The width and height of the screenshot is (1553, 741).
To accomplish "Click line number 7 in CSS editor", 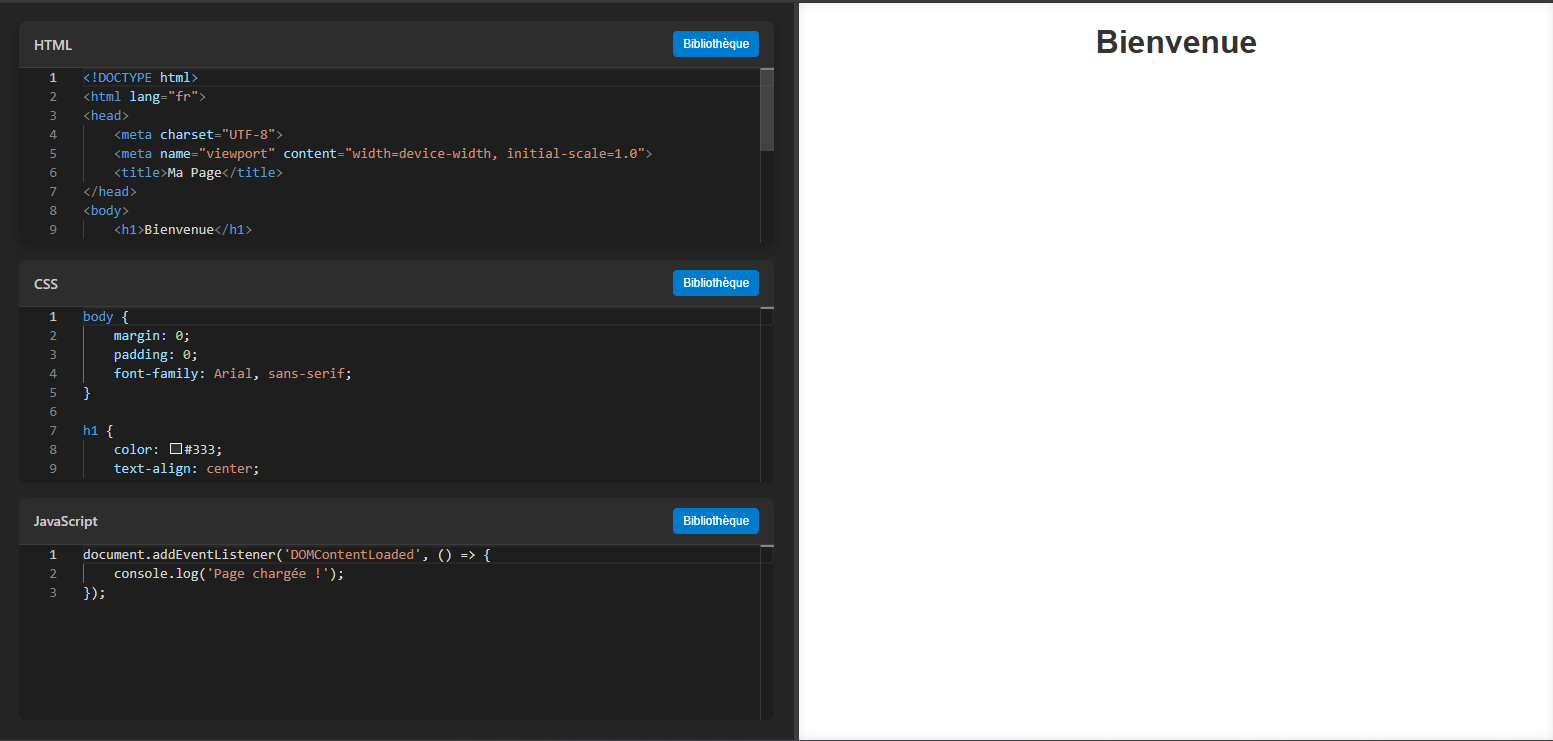I will point(53,431).
